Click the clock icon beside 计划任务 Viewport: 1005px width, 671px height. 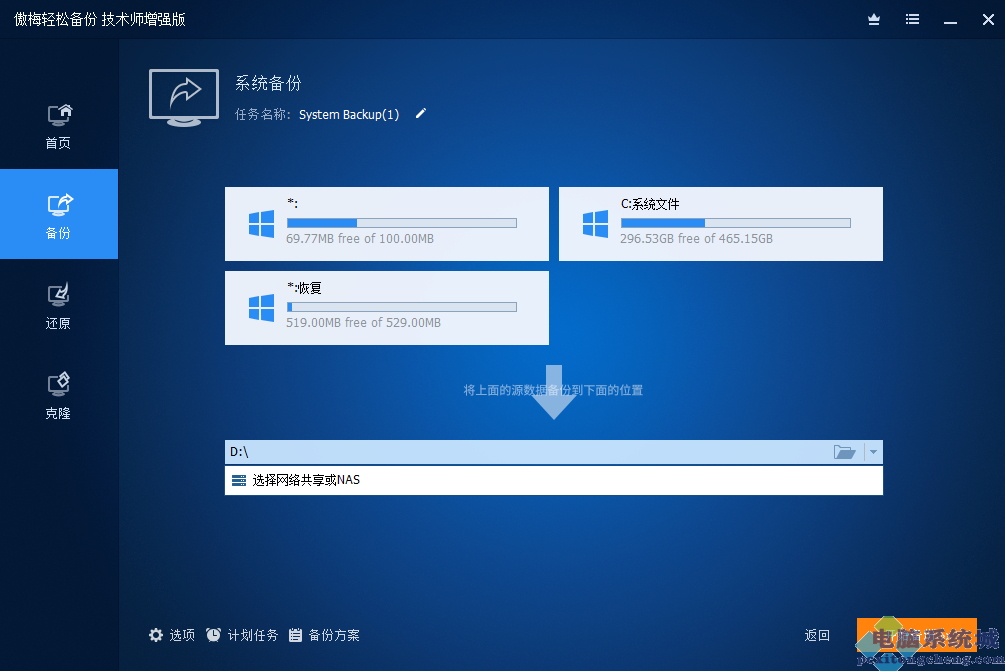pyautogui.click(x=213, y=635)
